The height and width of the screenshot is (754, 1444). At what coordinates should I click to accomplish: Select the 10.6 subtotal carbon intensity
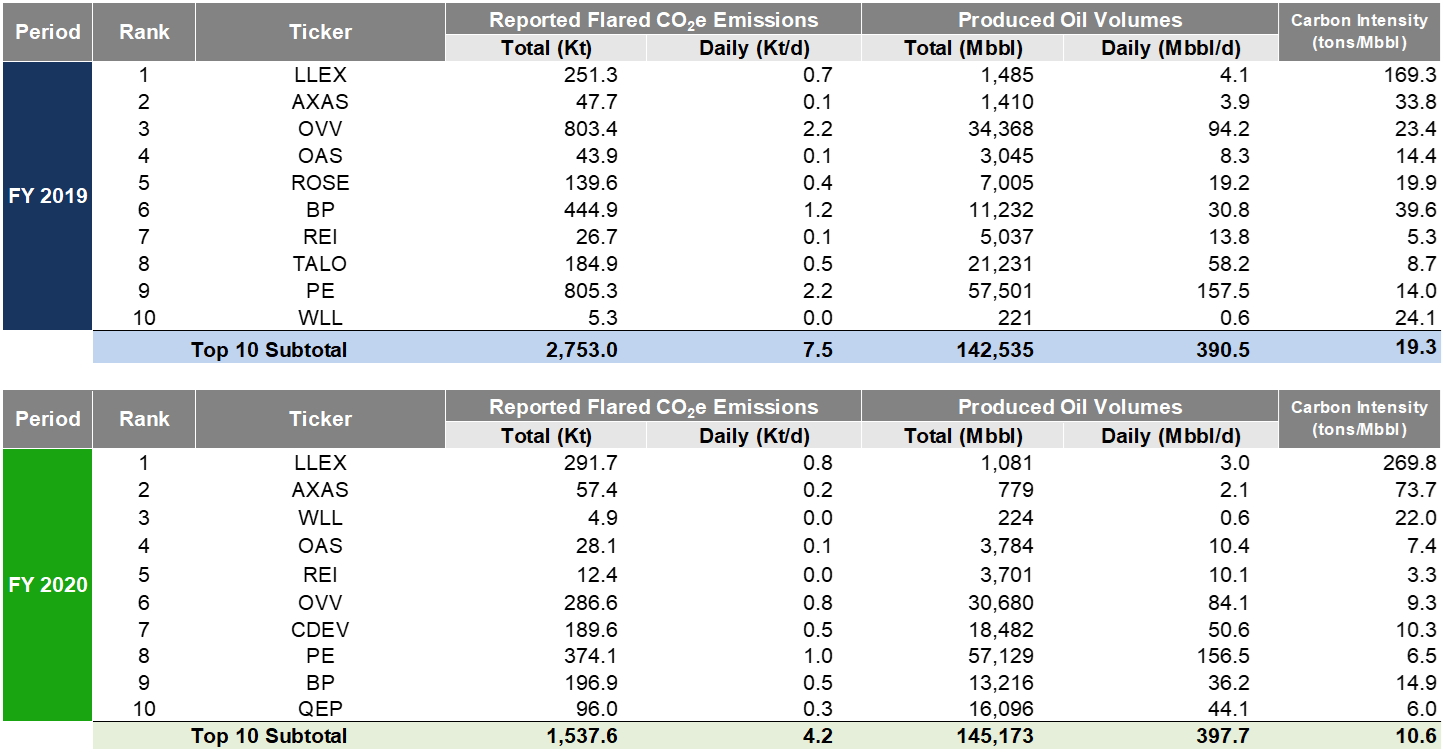(x=1415, y=735)
